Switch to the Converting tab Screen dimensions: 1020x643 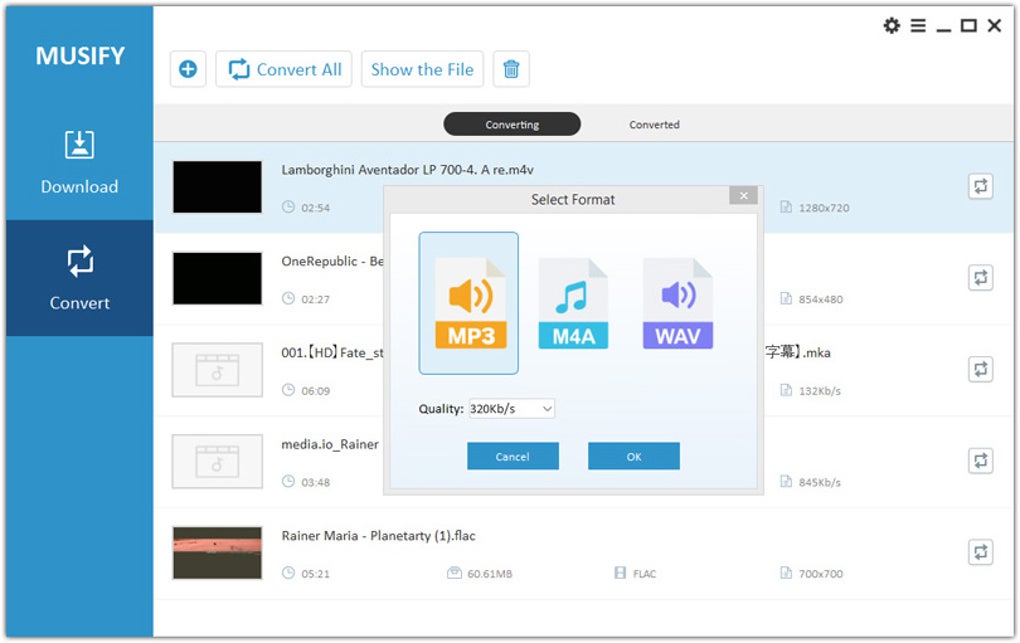click(x=512, y=123)
